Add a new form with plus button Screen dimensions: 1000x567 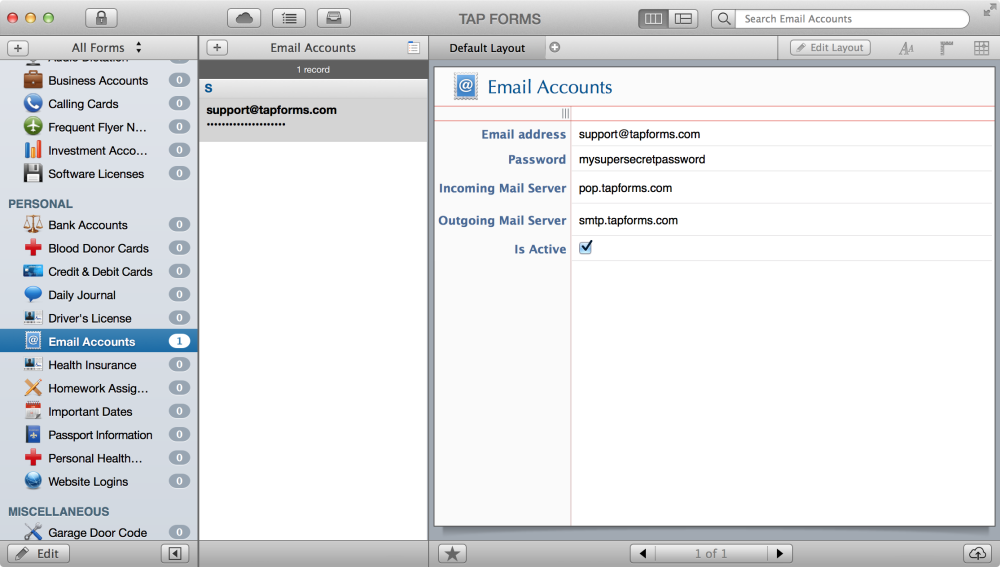[18, 48]
